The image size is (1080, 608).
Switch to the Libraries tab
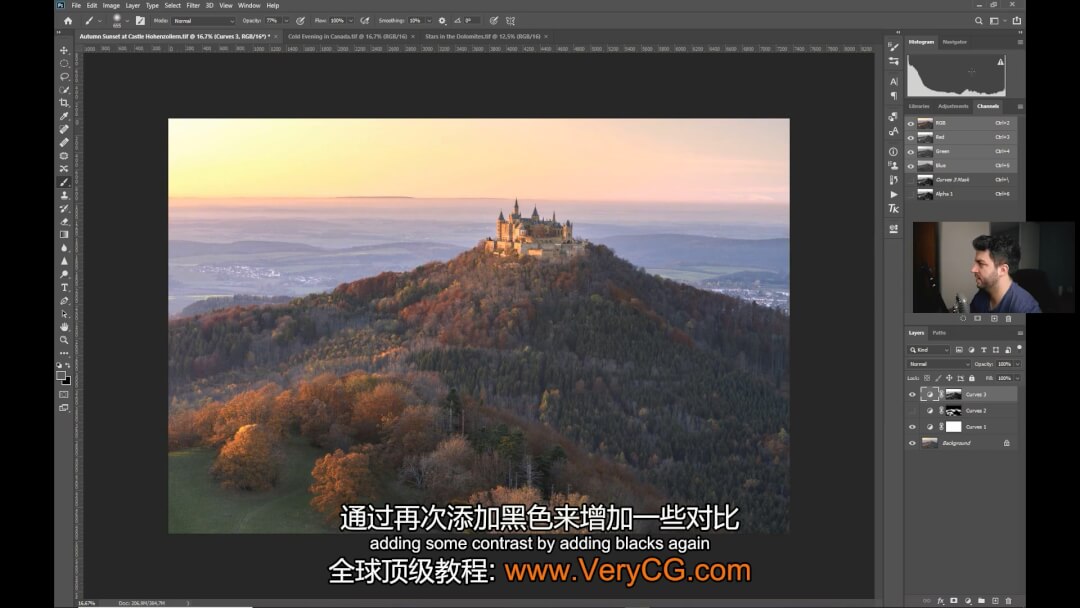click(x=919, y=106)
